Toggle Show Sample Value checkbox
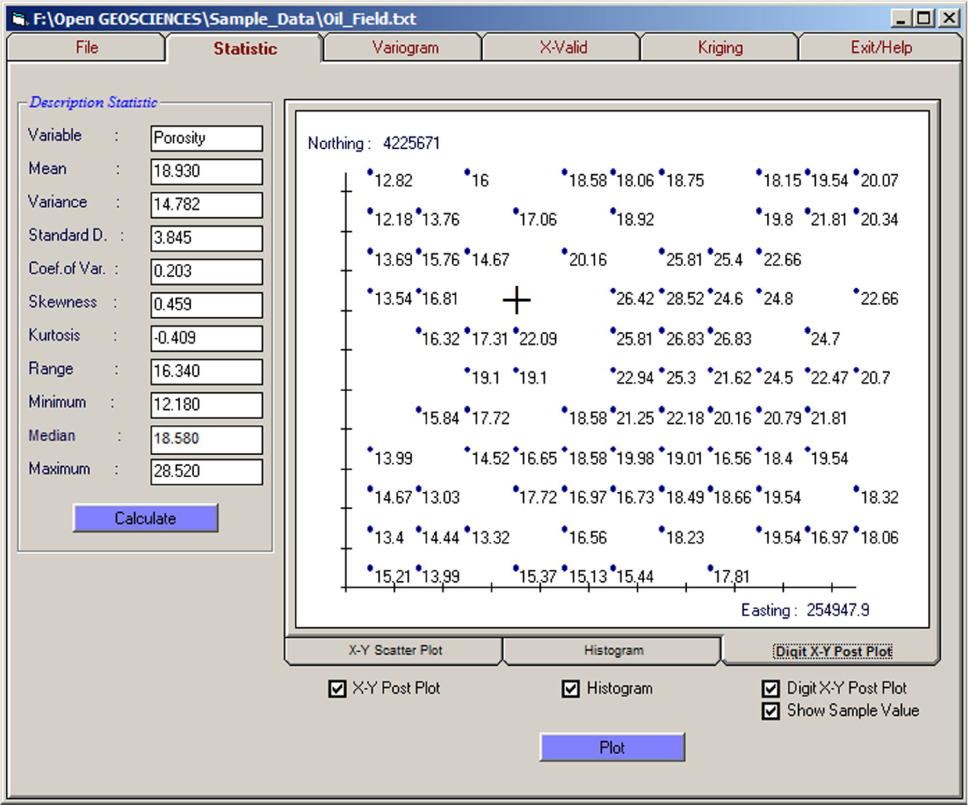This screenshot has height=805, width=968. click(771, 711)
